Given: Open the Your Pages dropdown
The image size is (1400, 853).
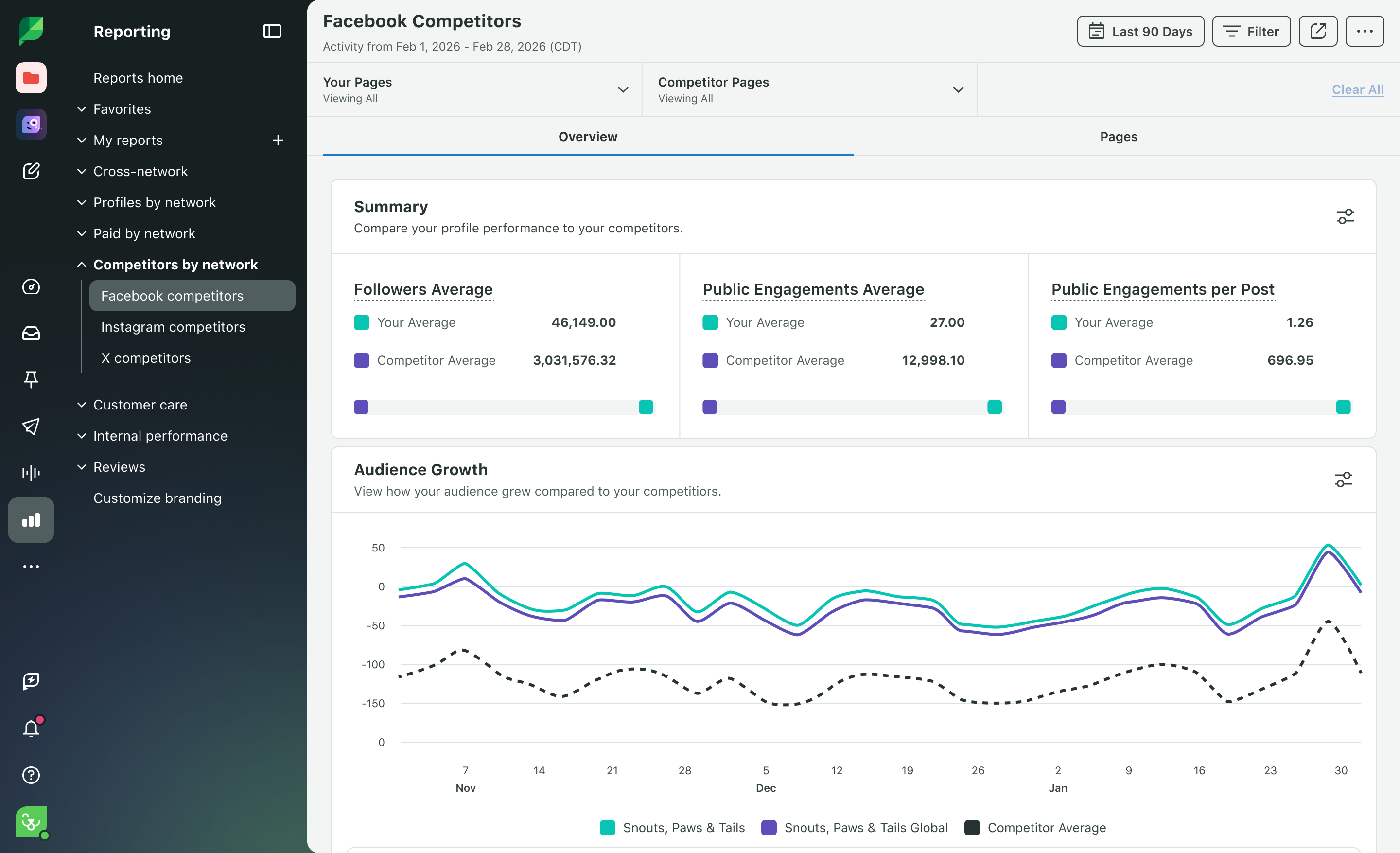Looking at the screenshot, I should coord(475,90).
